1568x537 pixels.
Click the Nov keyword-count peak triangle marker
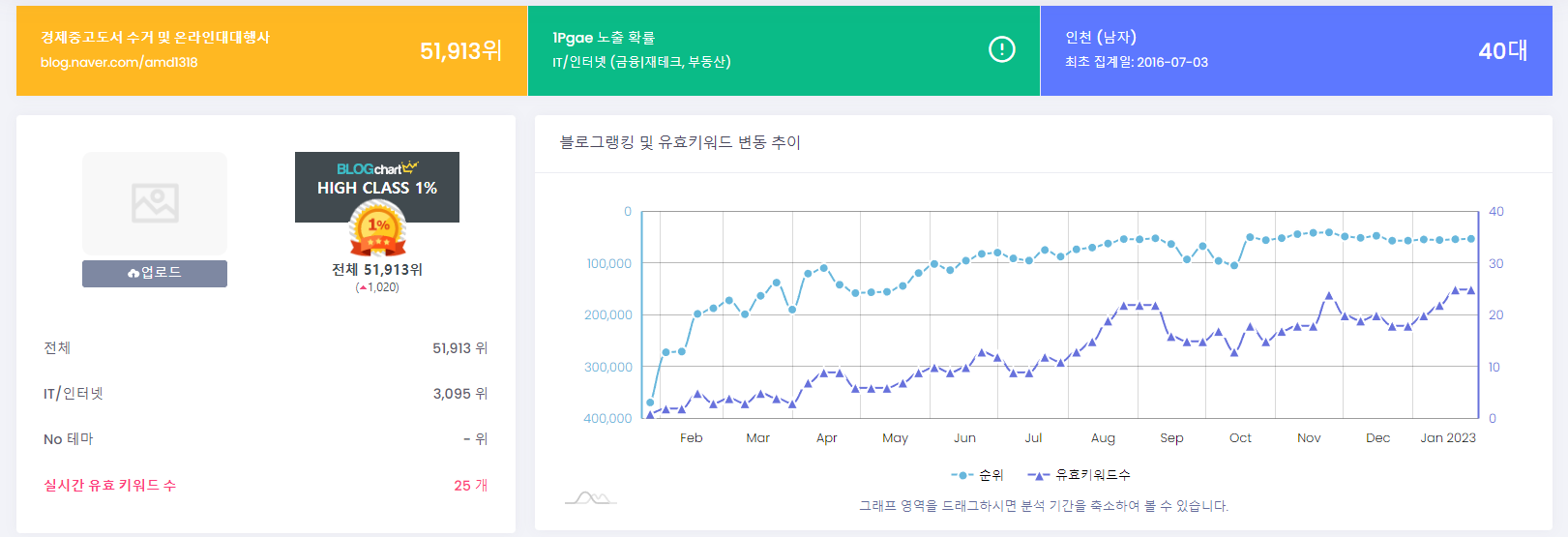click(1329, 296)
